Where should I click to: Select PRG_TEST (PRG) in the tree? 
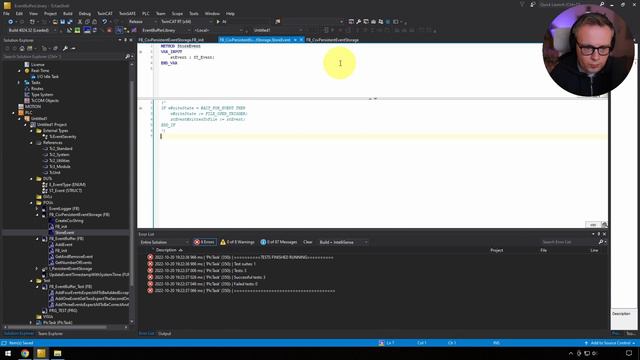point(63,311)
